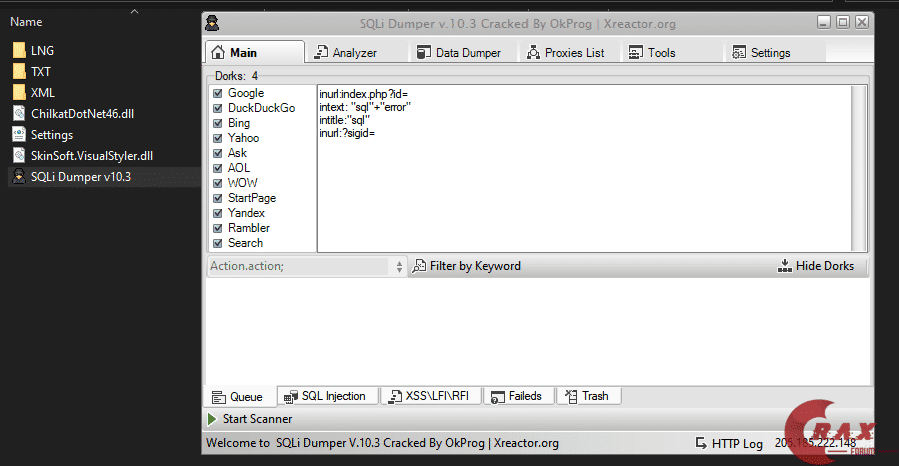Click the inurl:?sigid= dork line

point(347,133)
